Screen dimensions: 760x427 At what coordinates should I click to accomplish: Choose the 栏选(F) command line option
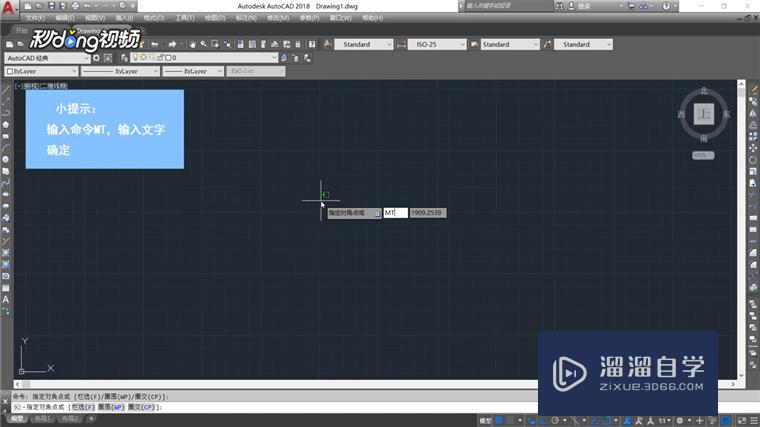(x=84, y=407)
